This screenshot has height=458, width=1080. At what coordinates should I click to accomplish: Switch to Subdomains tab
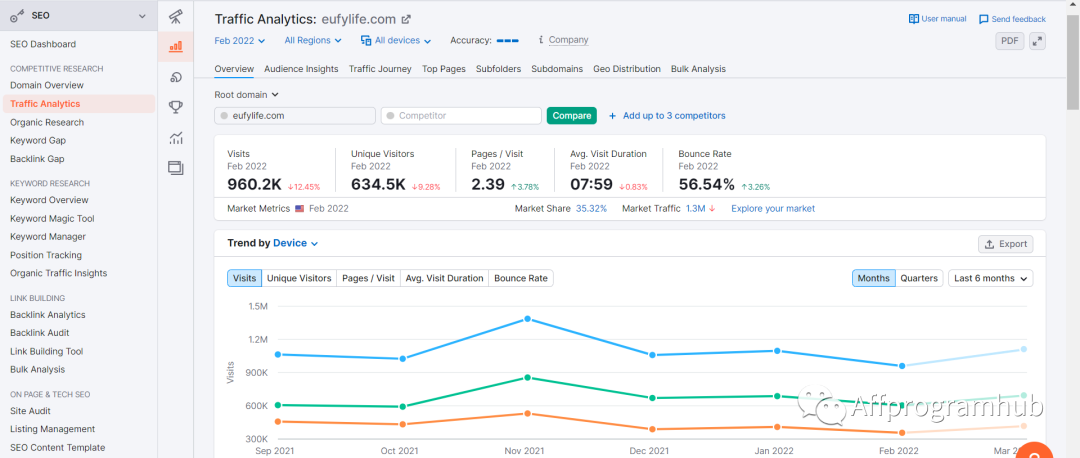557,69
